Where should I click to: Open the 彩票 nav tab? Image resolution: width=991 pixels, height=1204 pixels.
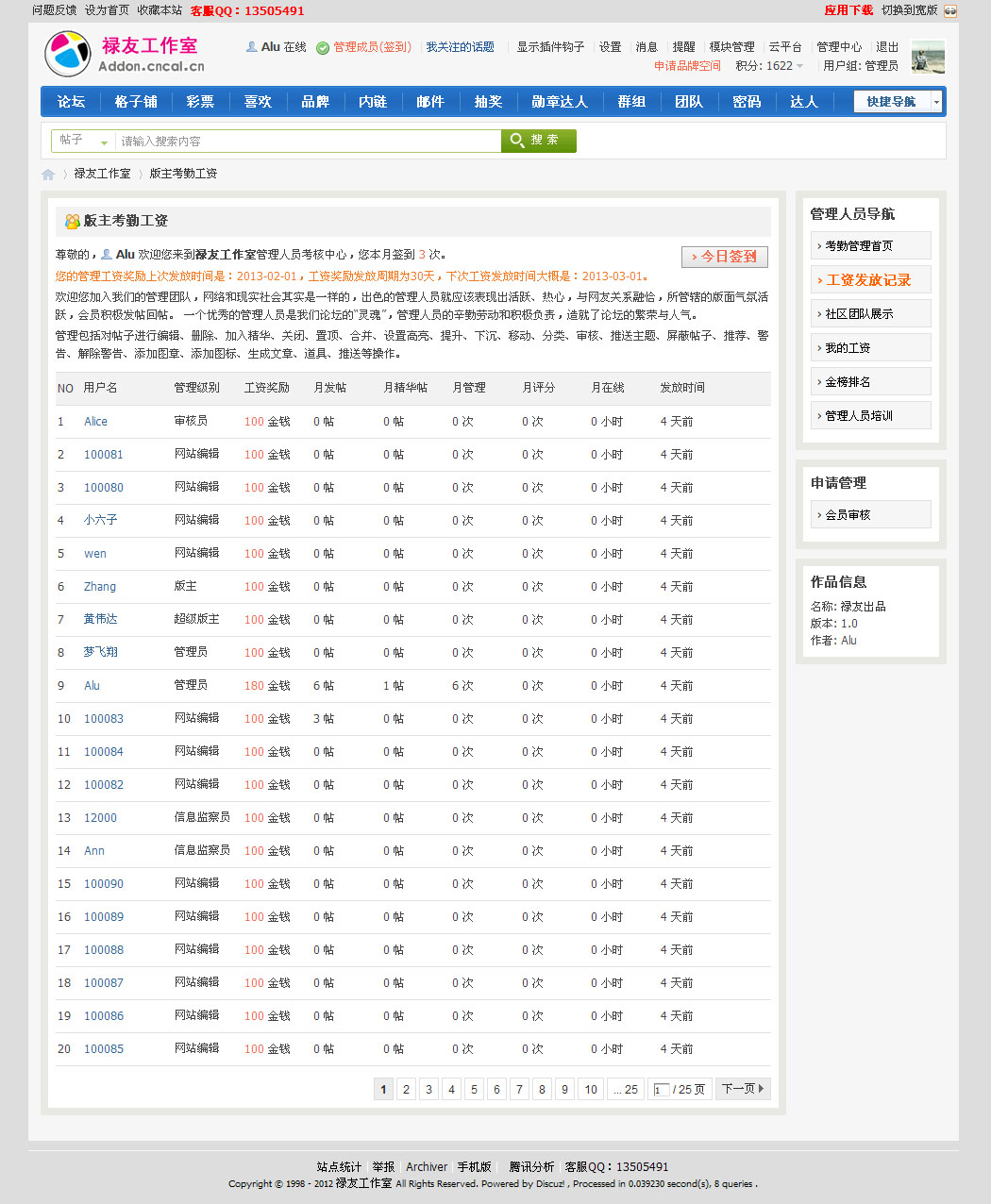tap(200, 101)
